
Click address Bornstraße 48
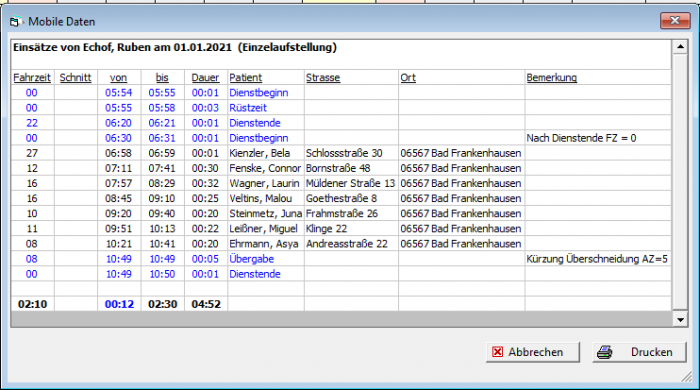[x=338, y=168]
